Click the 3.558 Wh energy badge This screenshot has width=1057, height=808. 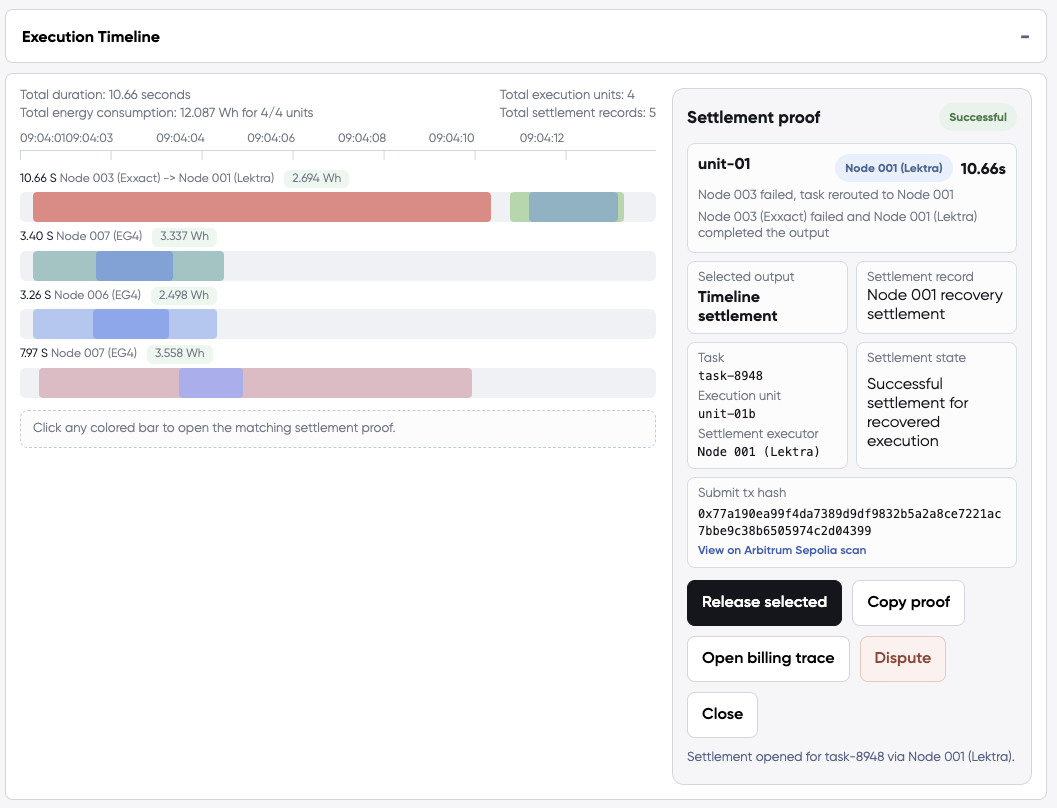[180, 353]
